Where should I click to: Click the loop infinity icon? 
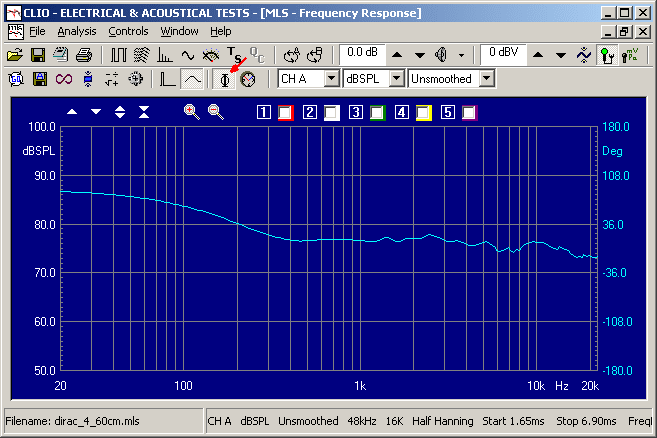(64, 78)
